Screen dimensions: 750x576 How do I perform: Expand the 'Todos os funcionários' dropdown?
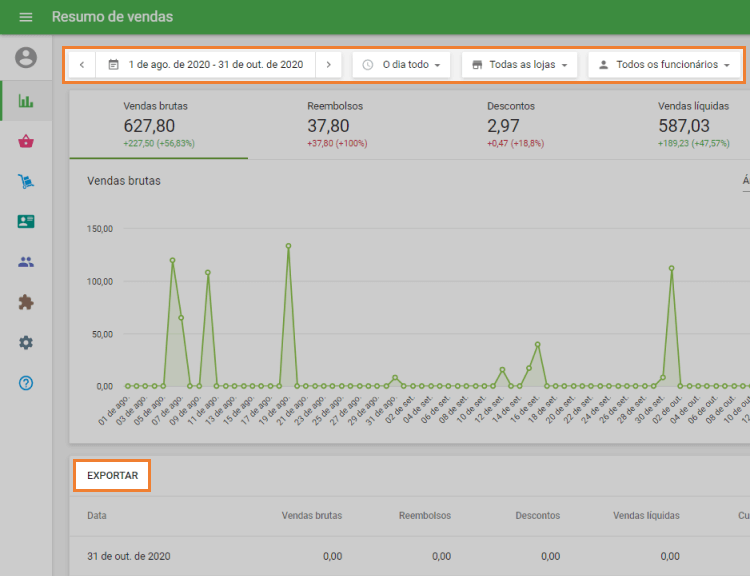(x=664, y=65)
